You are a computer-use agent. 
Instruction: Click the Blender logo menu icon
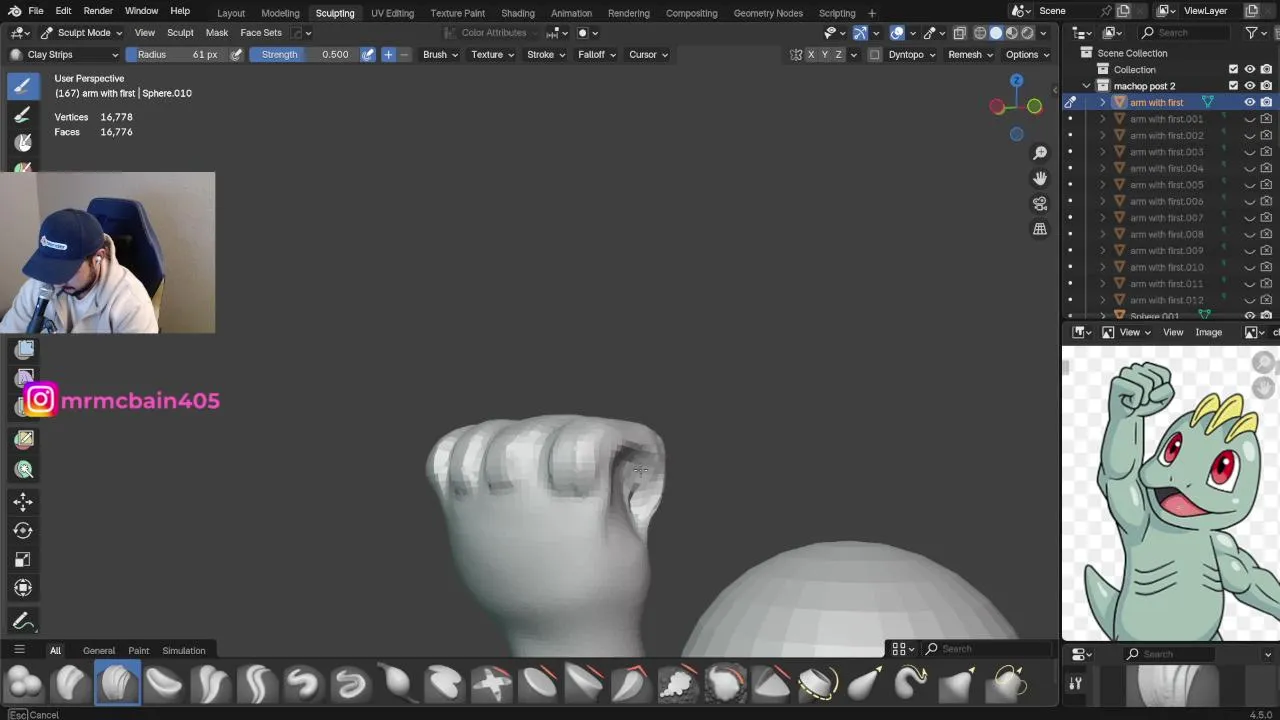click(x=14, y=11)
